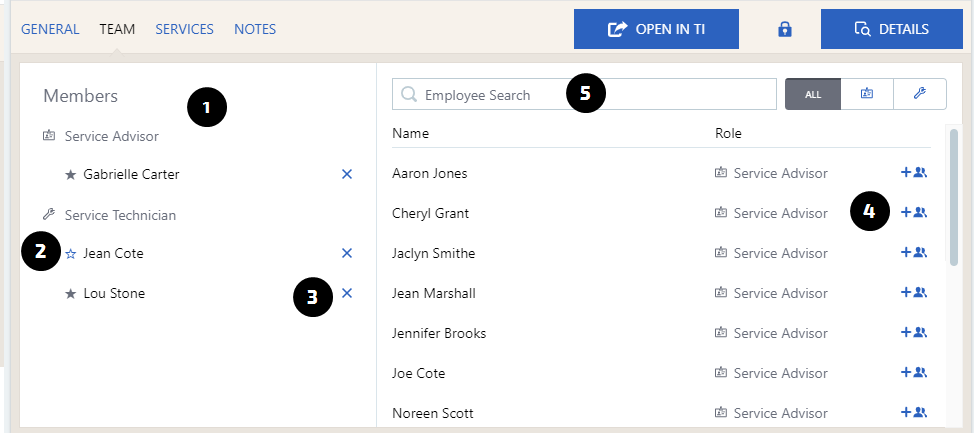Viewport: 974px width, 433px height.
Task: Select the ALL employee filter
Action: click(812, 94)
